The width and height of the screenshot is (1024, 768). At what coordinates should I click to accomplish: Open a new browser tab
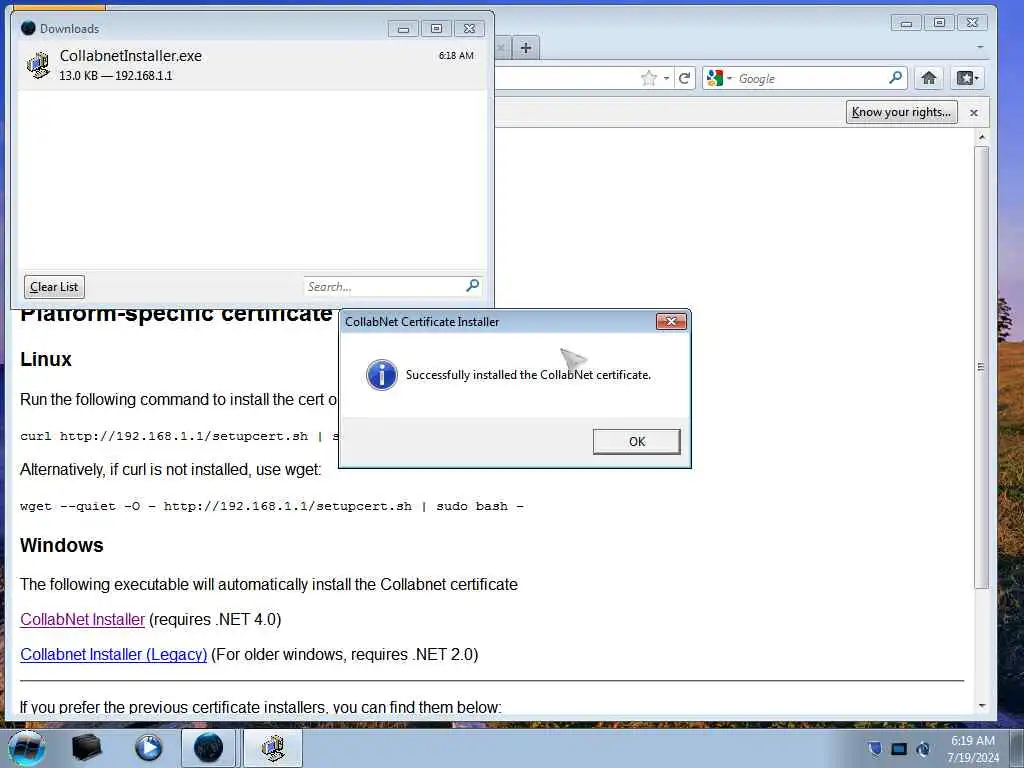526,48
